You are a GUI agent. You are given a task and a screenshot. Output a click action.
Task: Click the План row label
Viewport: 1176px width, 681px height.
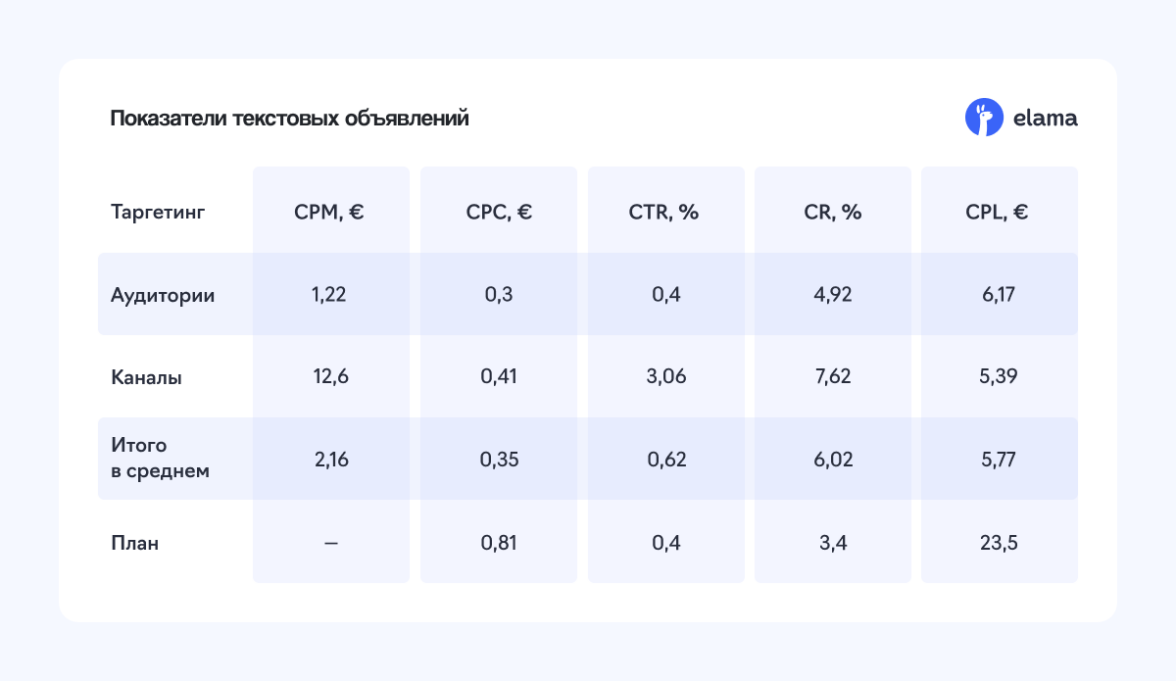[x=135, y=544]
